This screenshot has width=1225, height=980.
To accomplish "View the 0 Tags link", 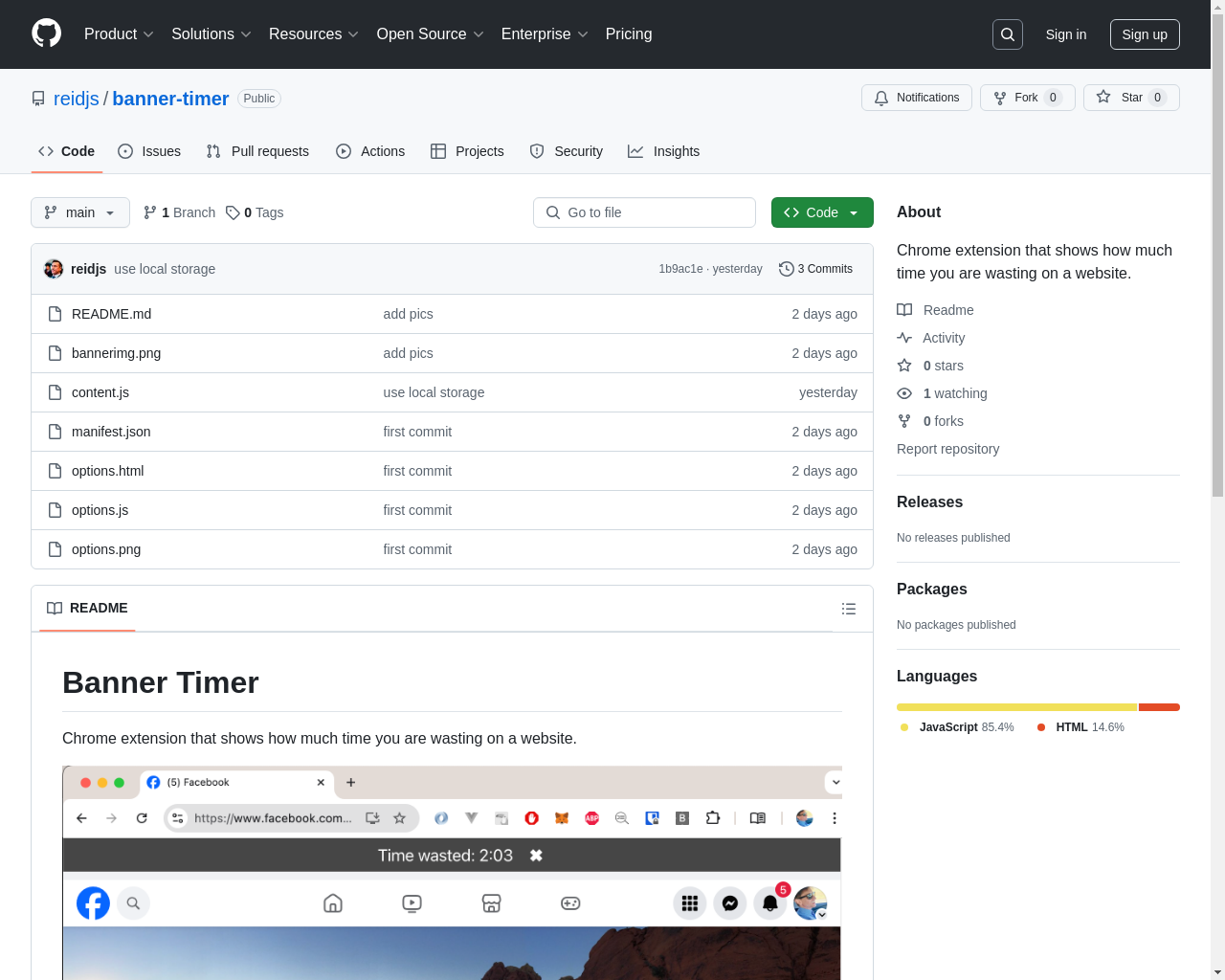I will (255, 212).
